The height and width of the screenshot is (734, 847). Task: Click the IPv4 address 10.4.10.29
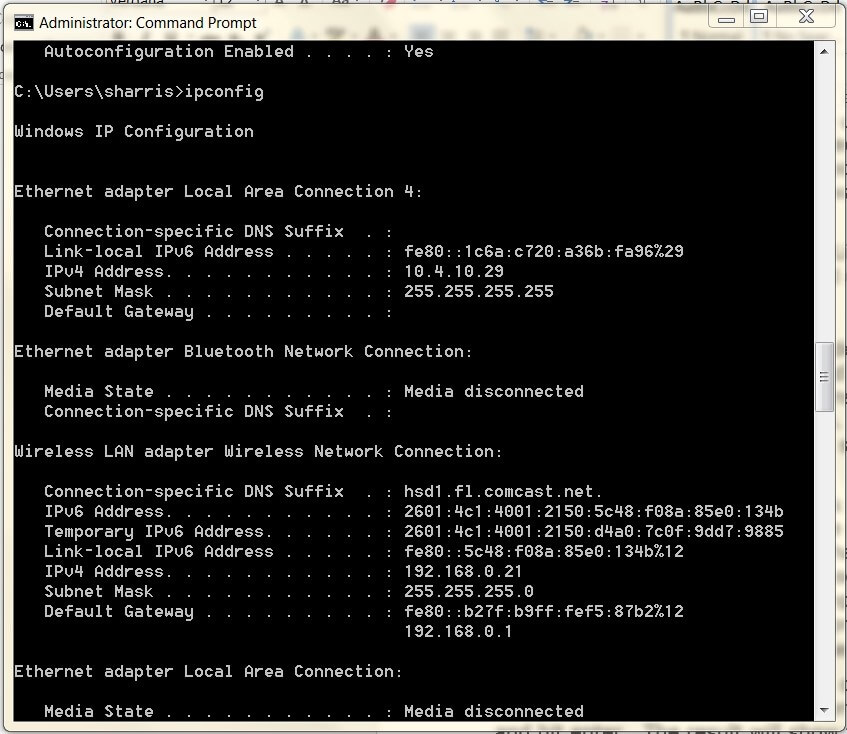coord(453,272)
